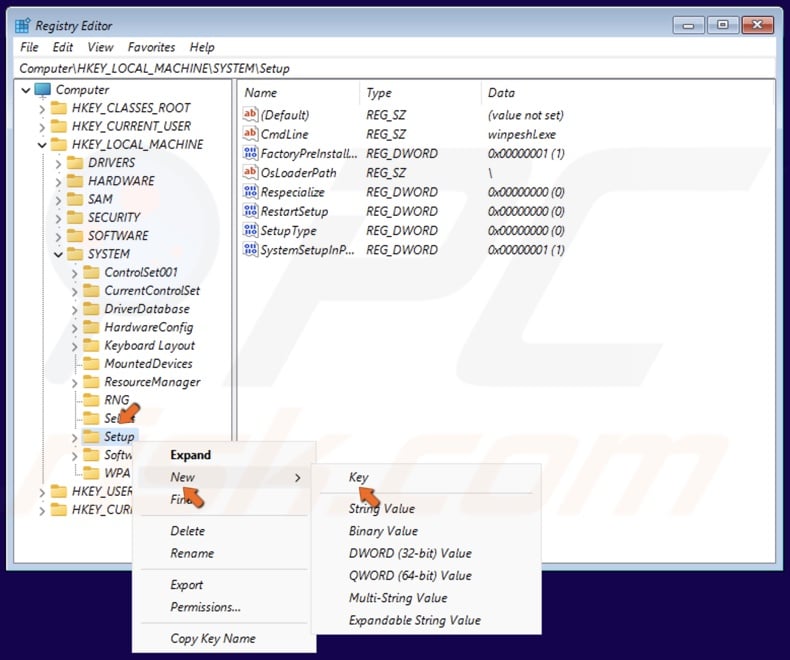790x660 pixels.
Task: Click the DWORD icon beside Respecialize
Action: tap(250, 192)
